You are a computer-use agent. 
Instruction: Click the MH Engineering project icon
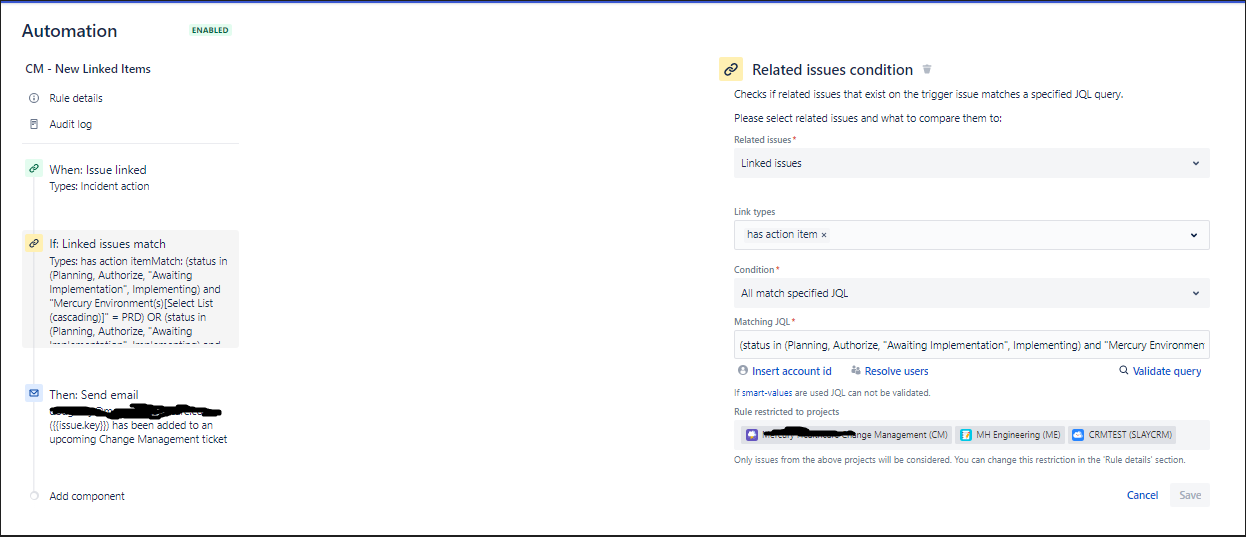point(966,435)
